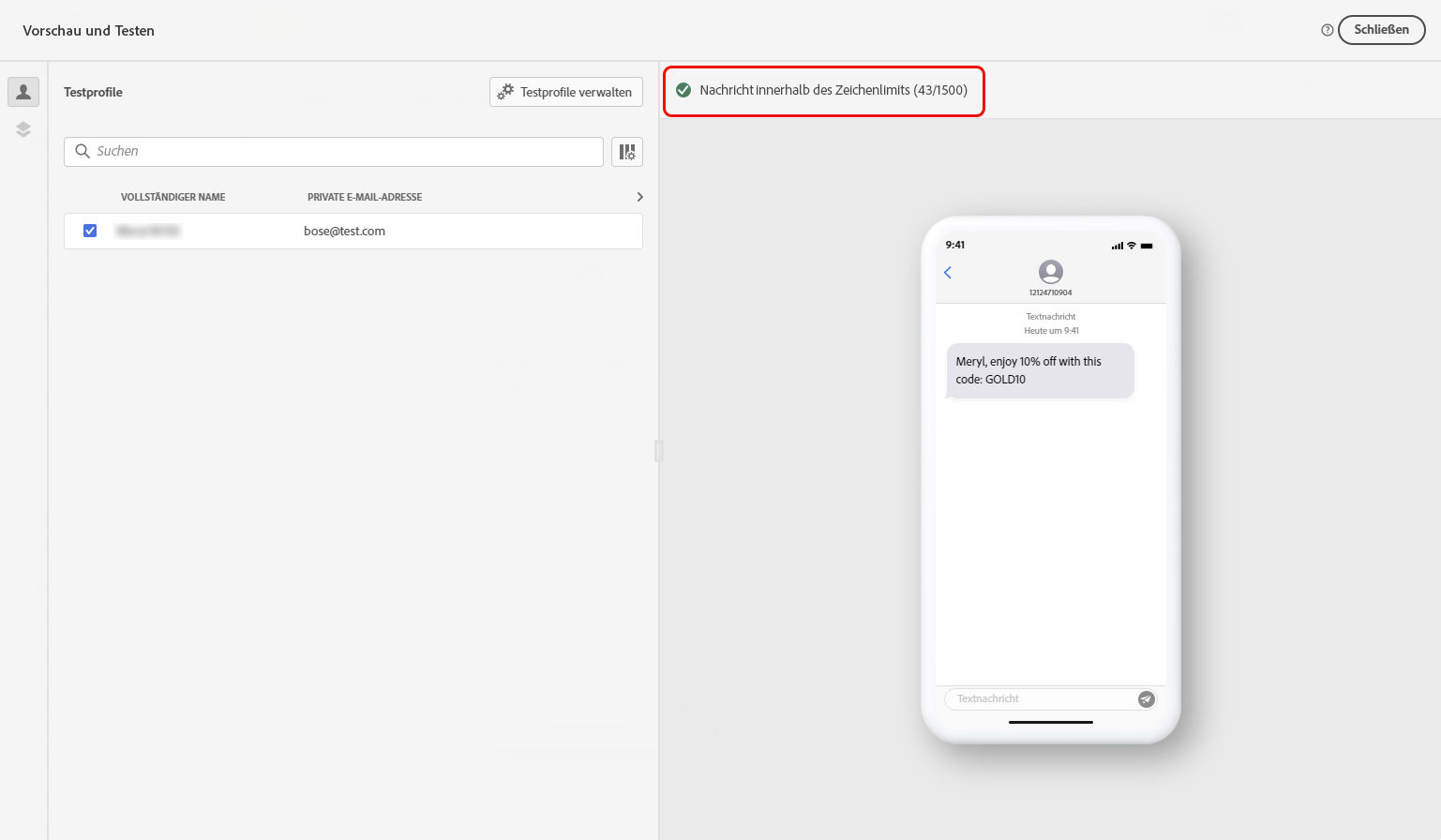Click the SMS message bubble with GOLD10
The image size is (1441, 840).
(1040, 370)
